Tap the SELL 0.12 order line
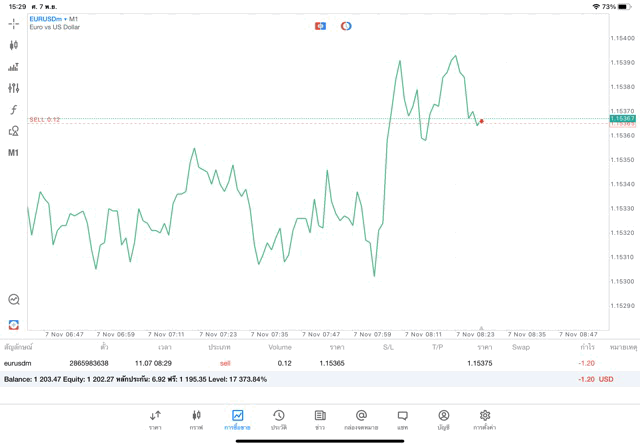 point(45,119)
